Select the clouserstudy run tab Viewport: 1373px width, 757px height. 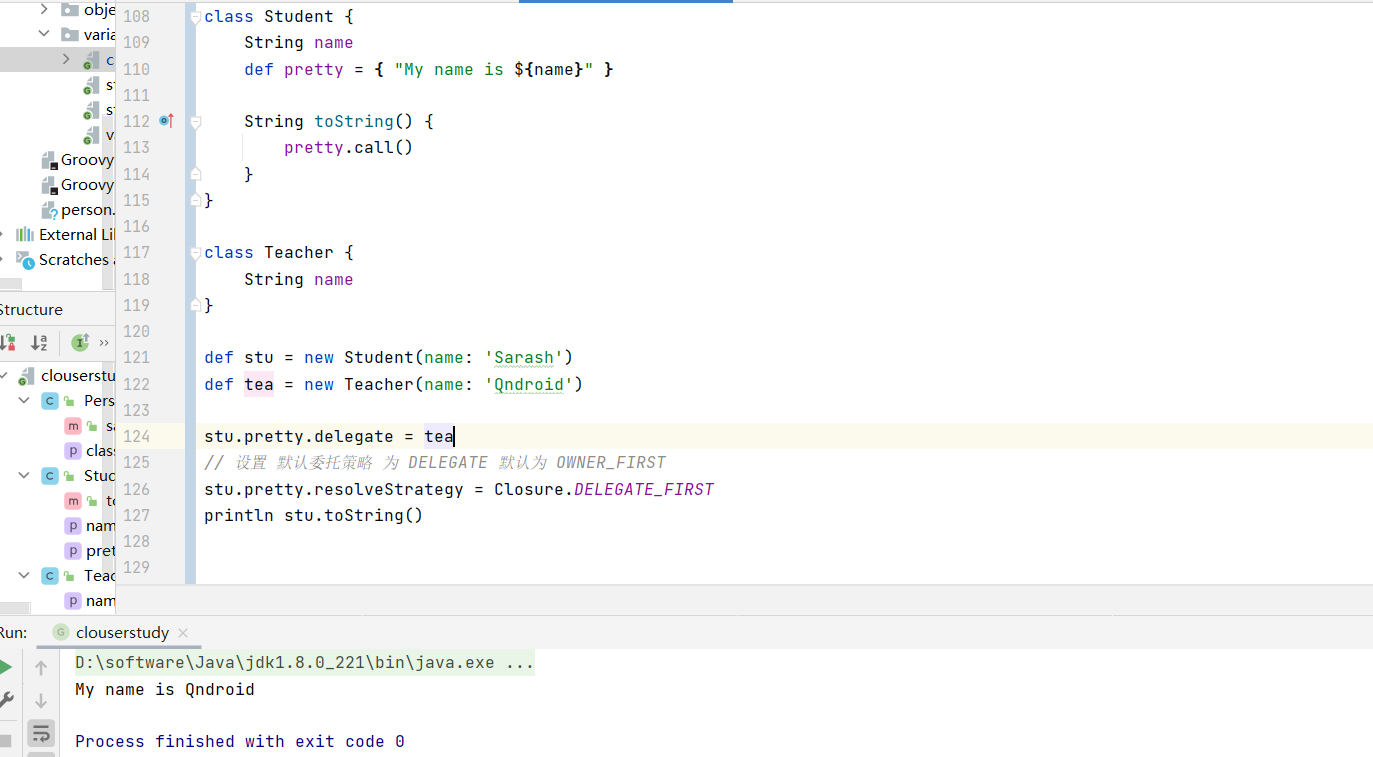tap(121, 633)
